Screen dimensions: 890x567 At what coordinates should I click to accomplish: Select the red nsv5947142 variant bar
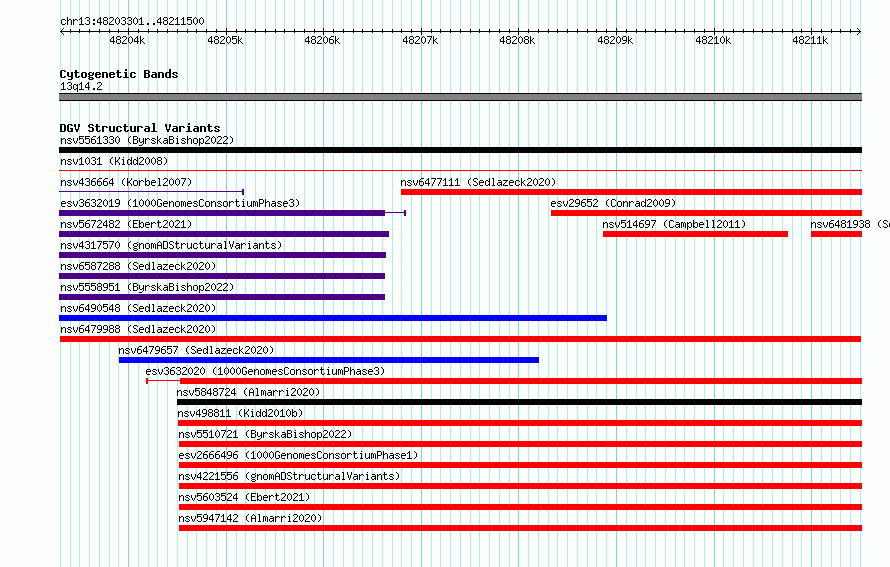(x=520, y=528)
